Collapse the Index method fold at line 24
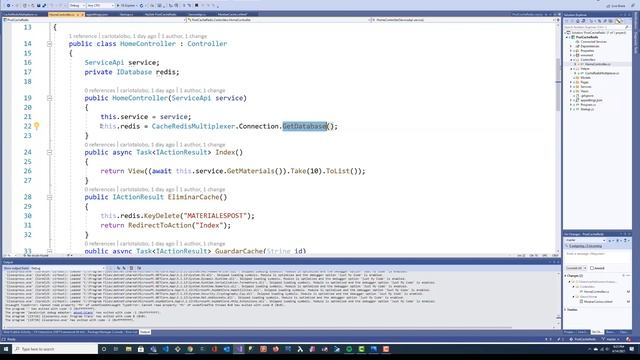 (49, 152)
